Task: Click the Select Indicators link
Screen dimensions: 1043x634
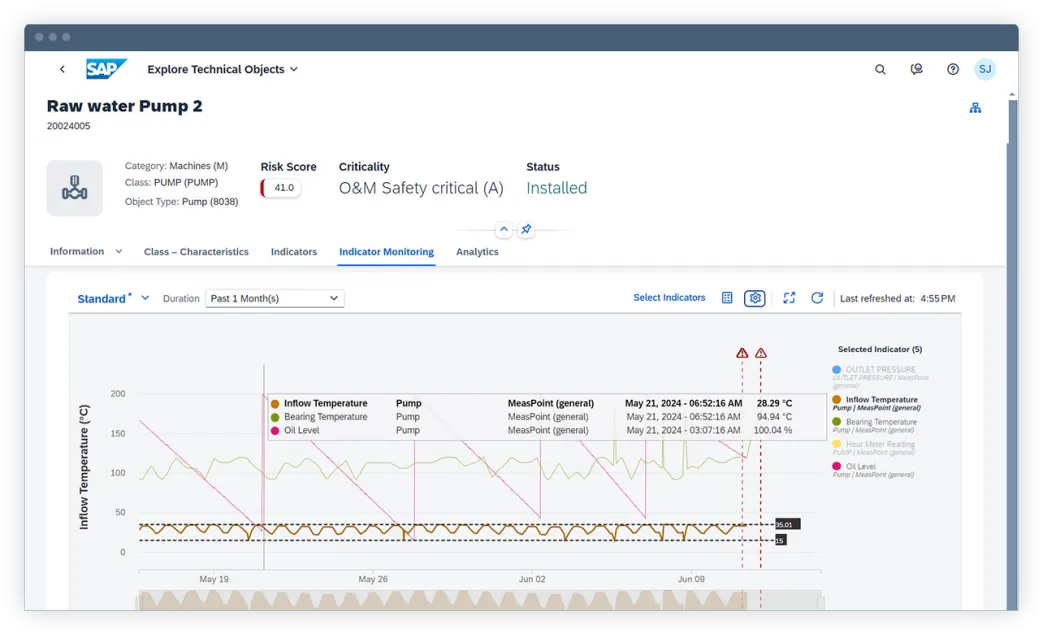Action: point(669,298)
